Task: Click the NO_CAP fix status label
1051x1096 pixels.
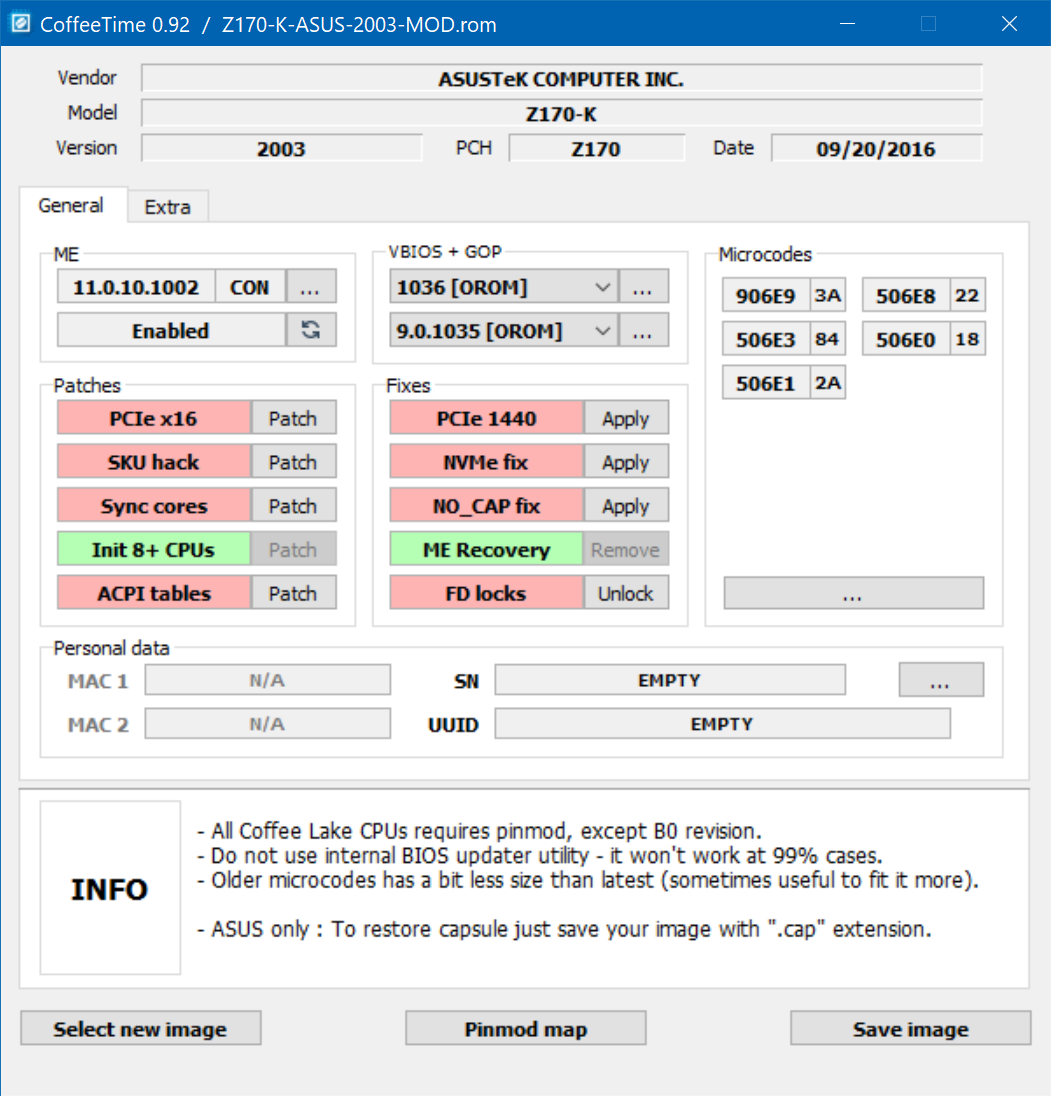Action: [486, 506]
